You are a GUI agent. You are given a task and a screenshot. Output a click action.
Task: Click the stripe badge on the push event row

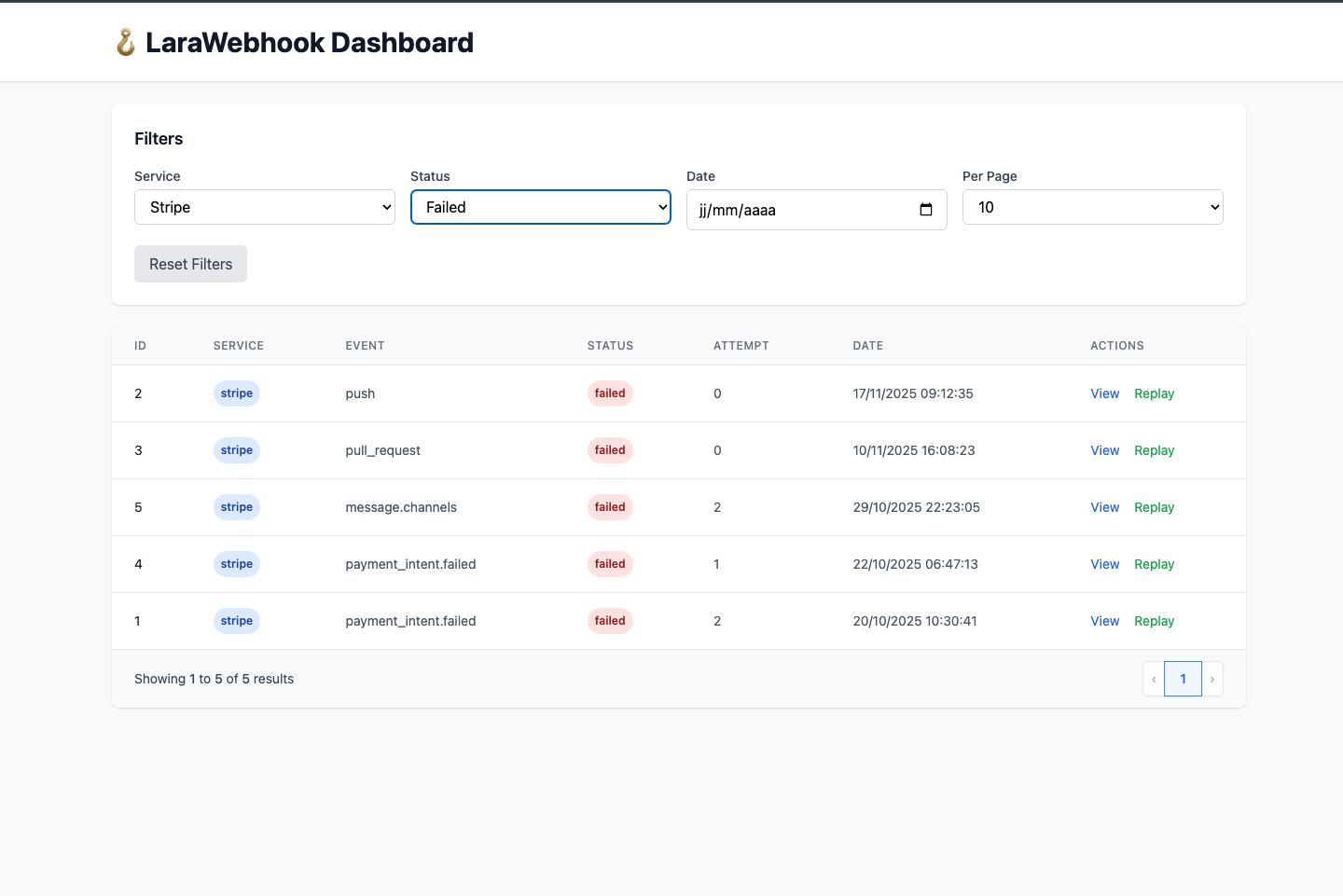(236, 393)
